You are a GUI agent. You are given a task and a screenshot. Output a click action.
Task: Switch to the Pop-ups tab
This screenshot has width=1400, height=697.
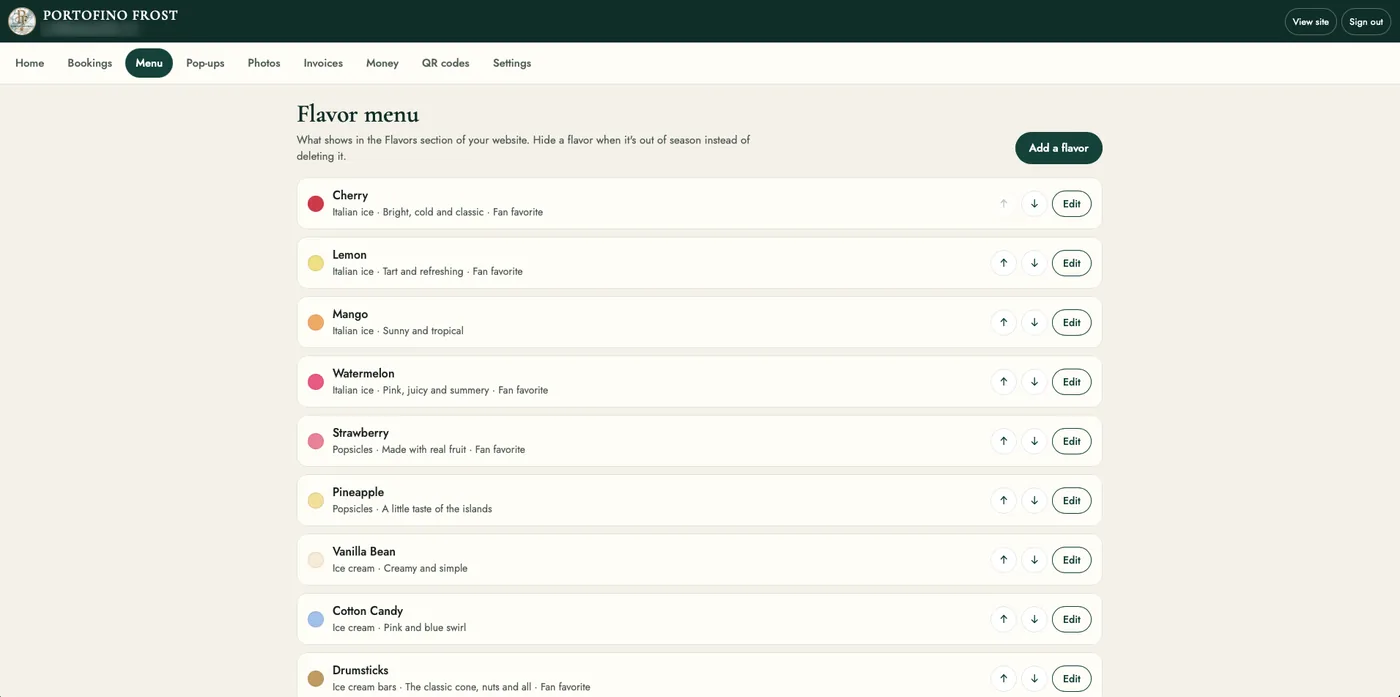click(x=205, y=63)
